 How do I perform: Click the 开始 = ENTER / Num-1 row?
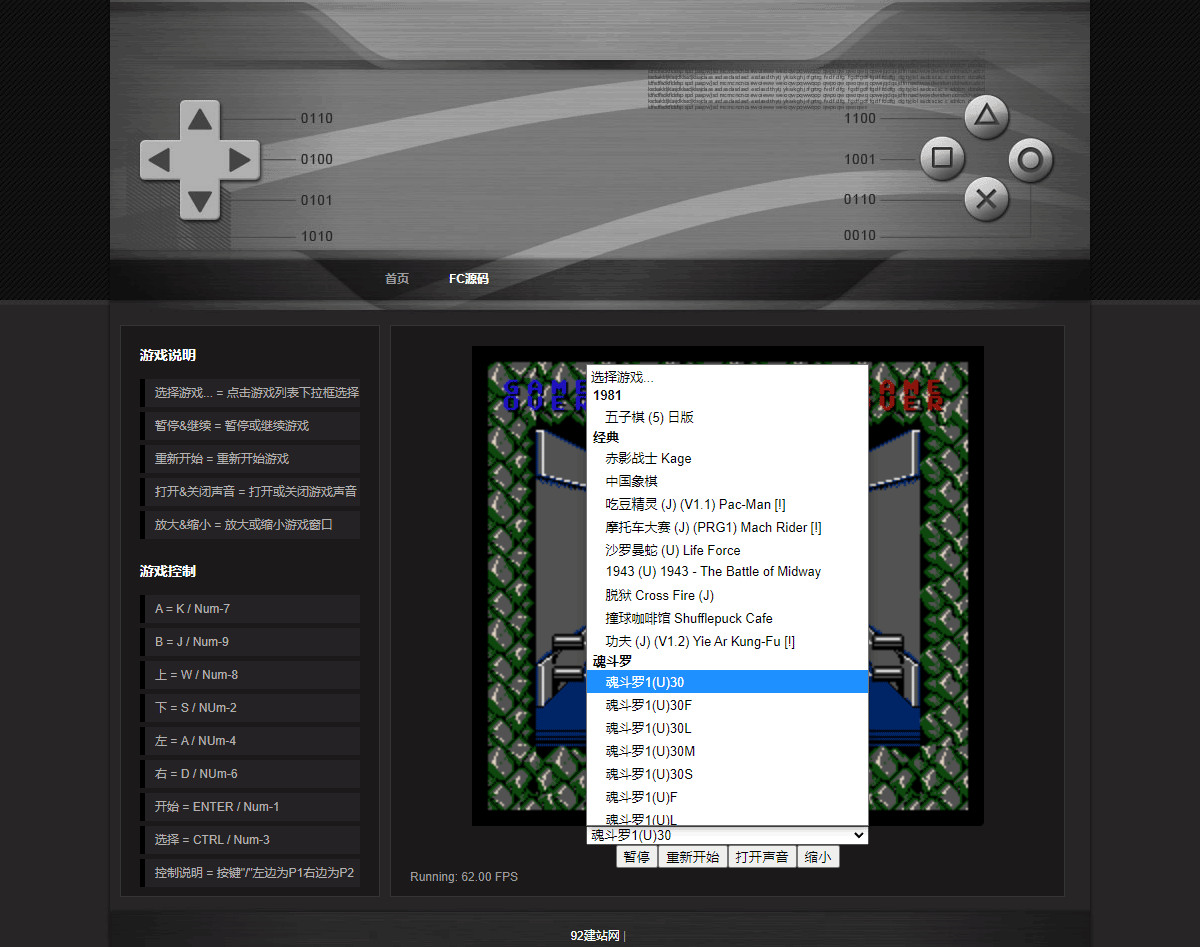250,807
